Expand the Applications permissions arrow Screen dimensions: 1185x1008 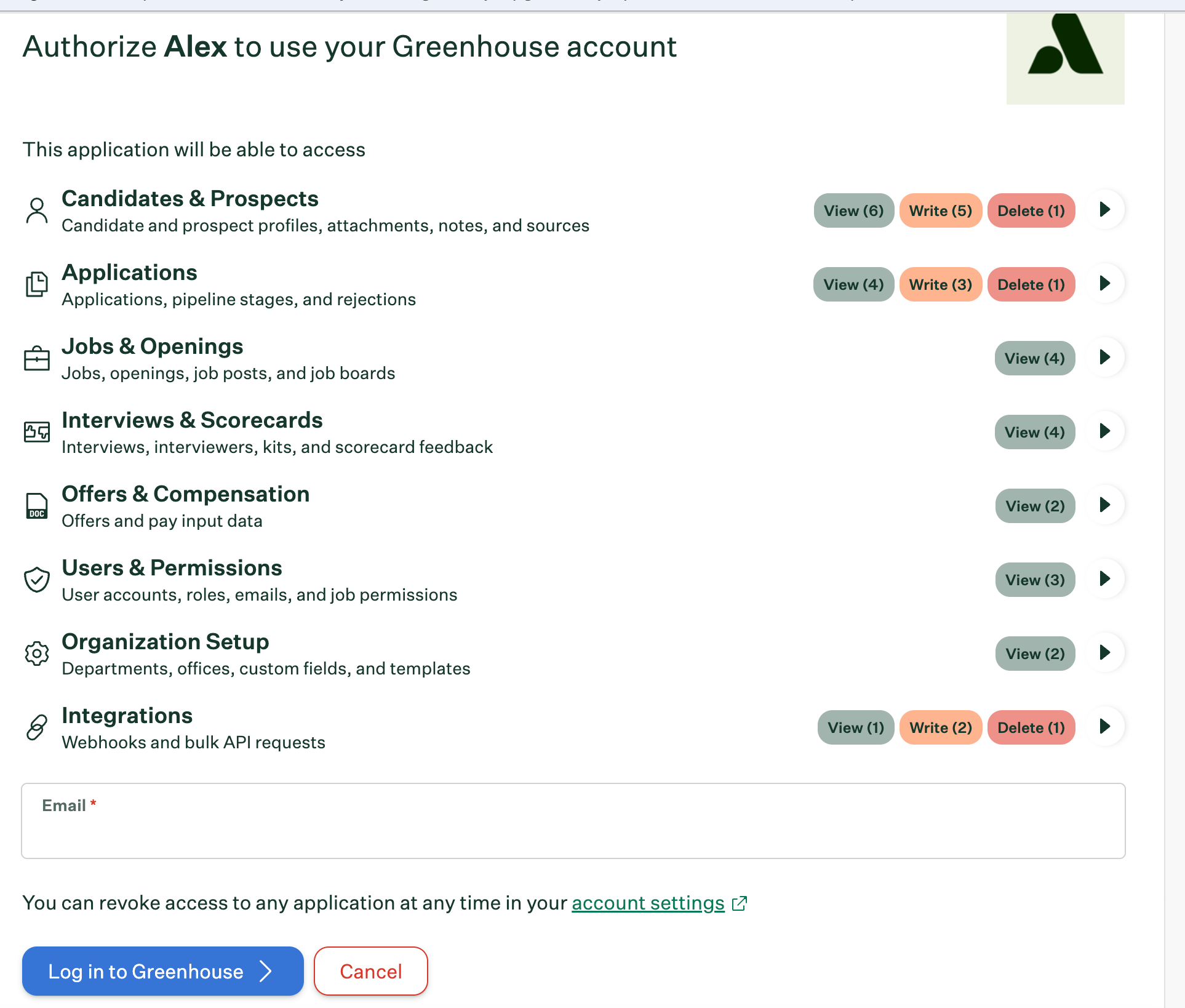point(1105,283)
